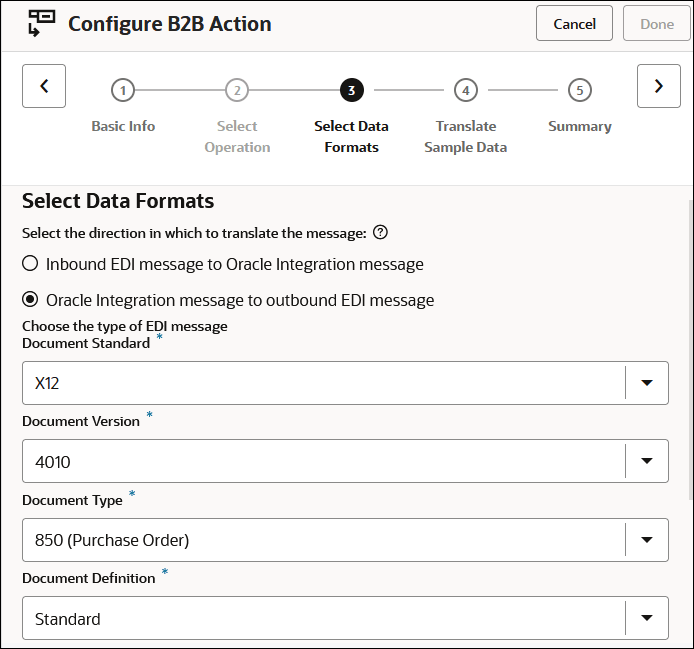Screen dimensions: 694x649
Task: Click the Document Type label
Action: tap(72, 500)
